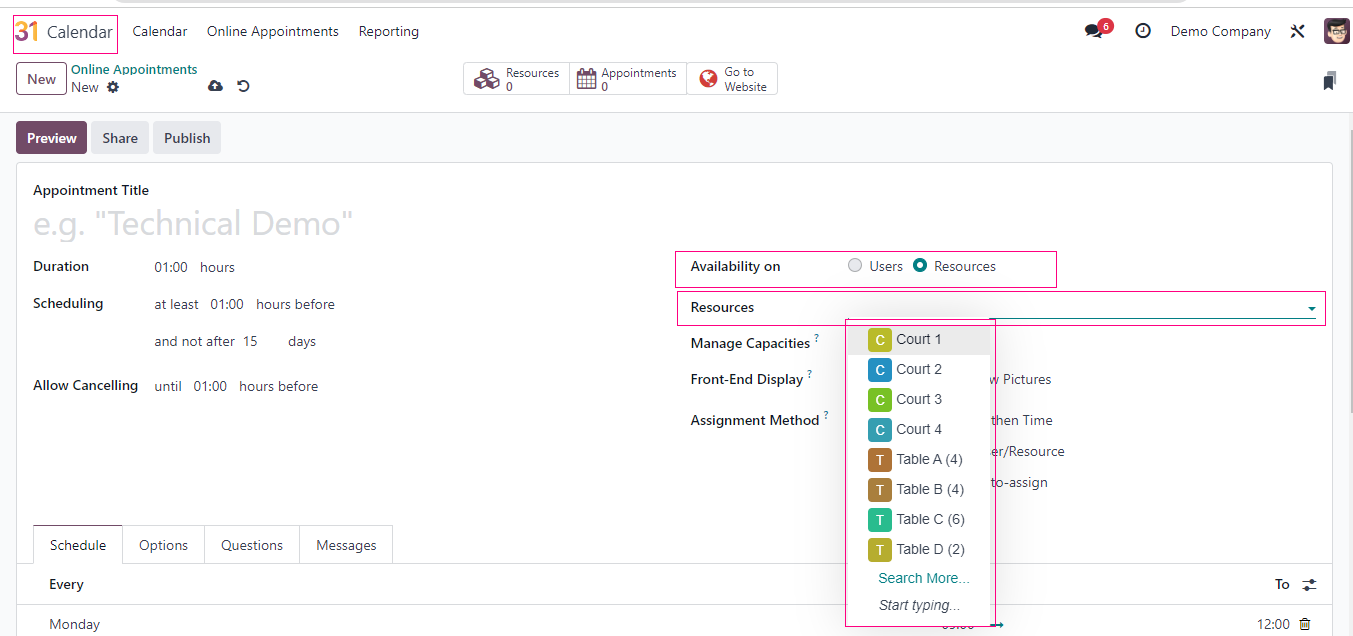Expand the Resources dropdown arrow
The width and height of the screenshot is (1353, 636).
click(x=1311, y=308)
